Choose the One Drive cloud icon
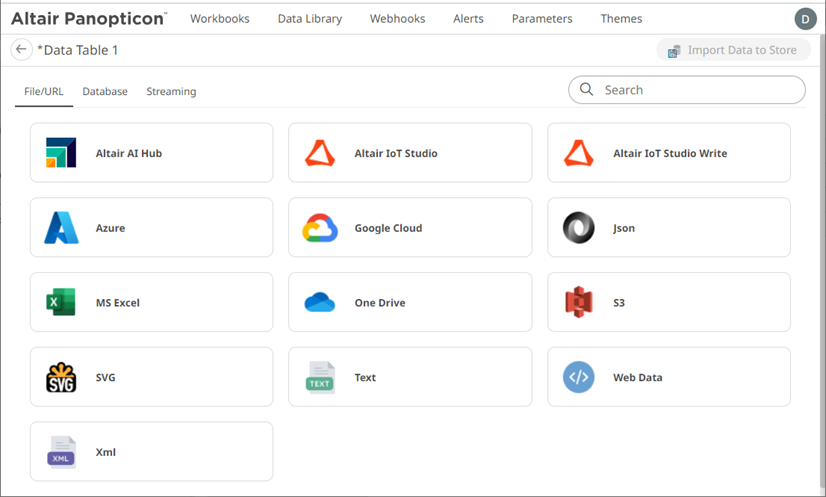 (320, 302)
